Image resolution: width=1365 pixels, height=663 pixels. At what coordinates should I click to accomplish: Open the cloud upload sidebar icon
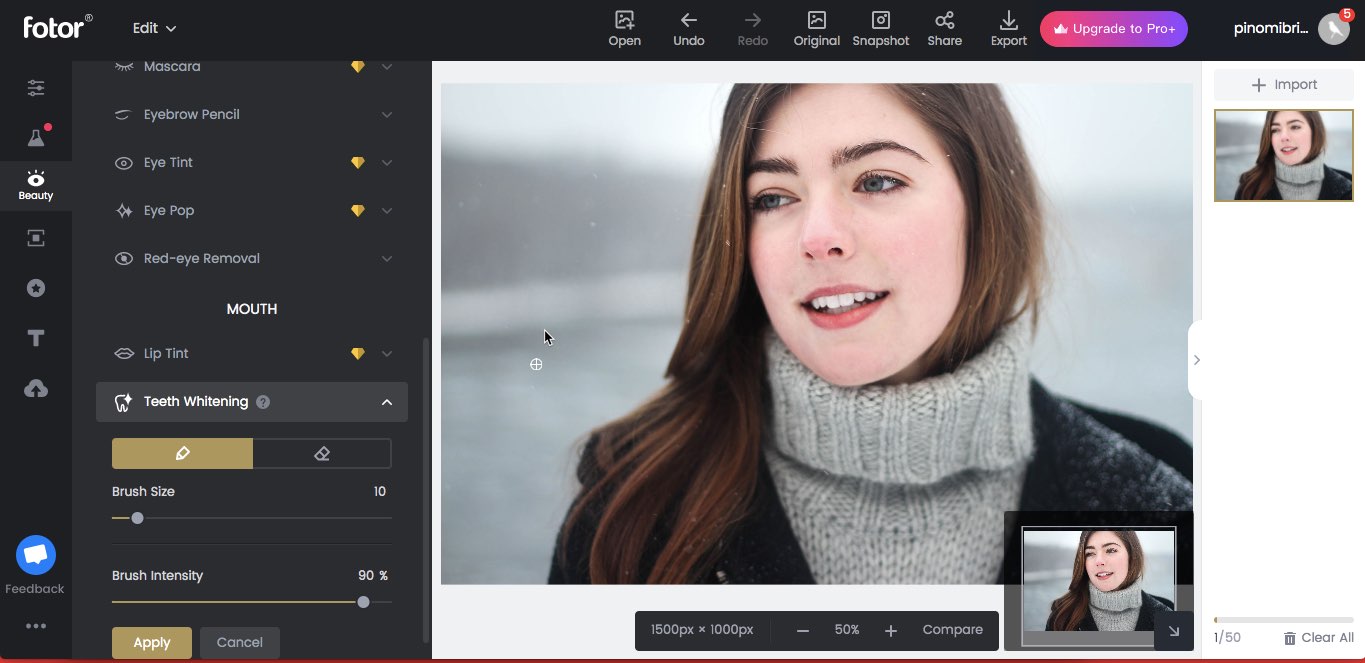click(x=36, y=389)
